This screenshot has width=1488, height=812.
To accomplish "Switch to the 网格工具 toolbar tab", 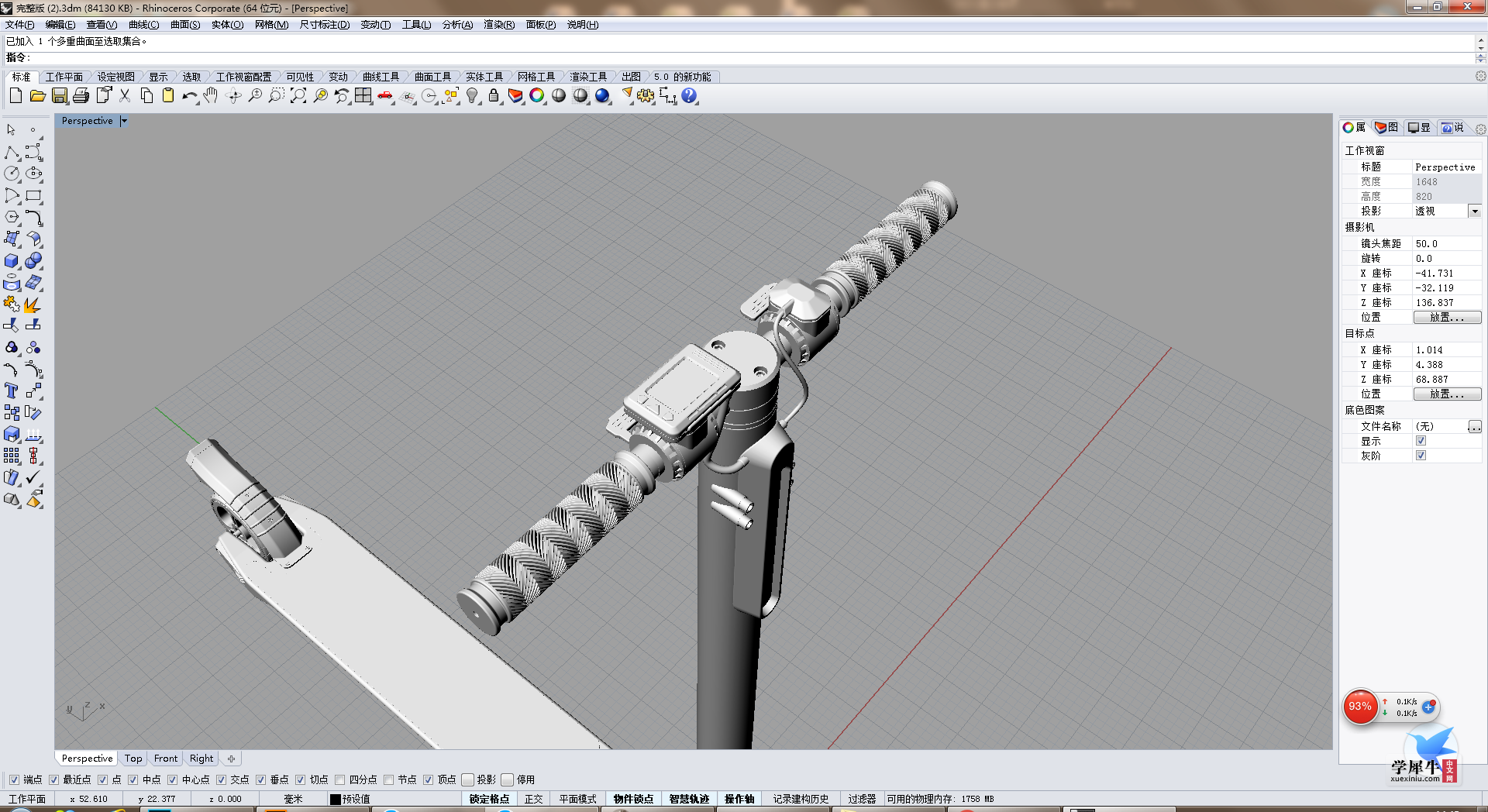I will pos(536,77).
